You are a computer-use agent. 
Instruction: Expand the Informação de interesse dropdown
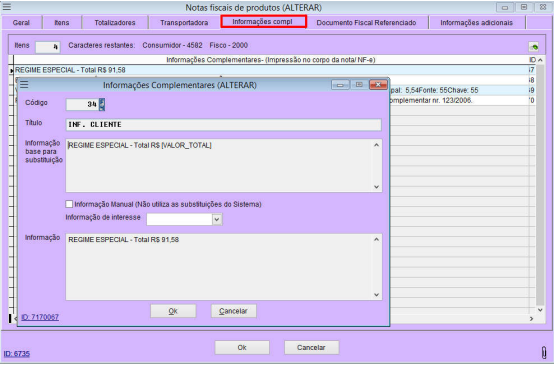pos(217,219)
